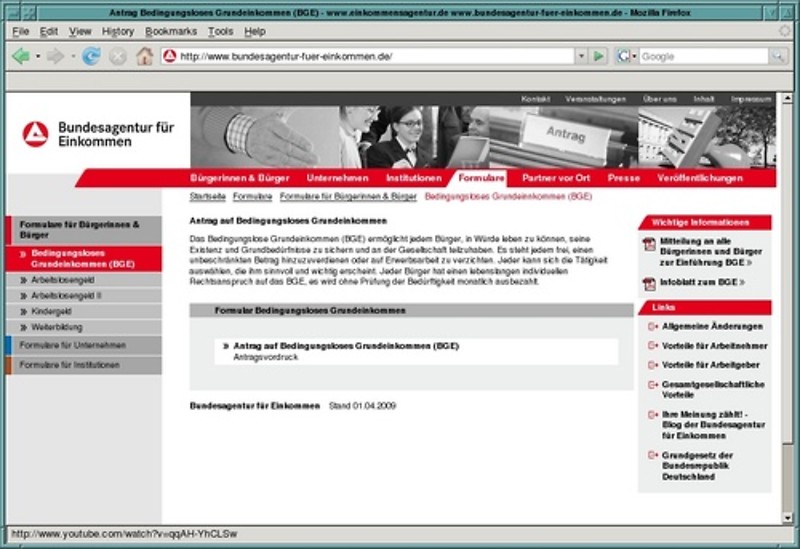Viewport: 800px width, 549px height.
Task: Click the vertical scrollbar up arrow
Action: [x=787, y=97]
